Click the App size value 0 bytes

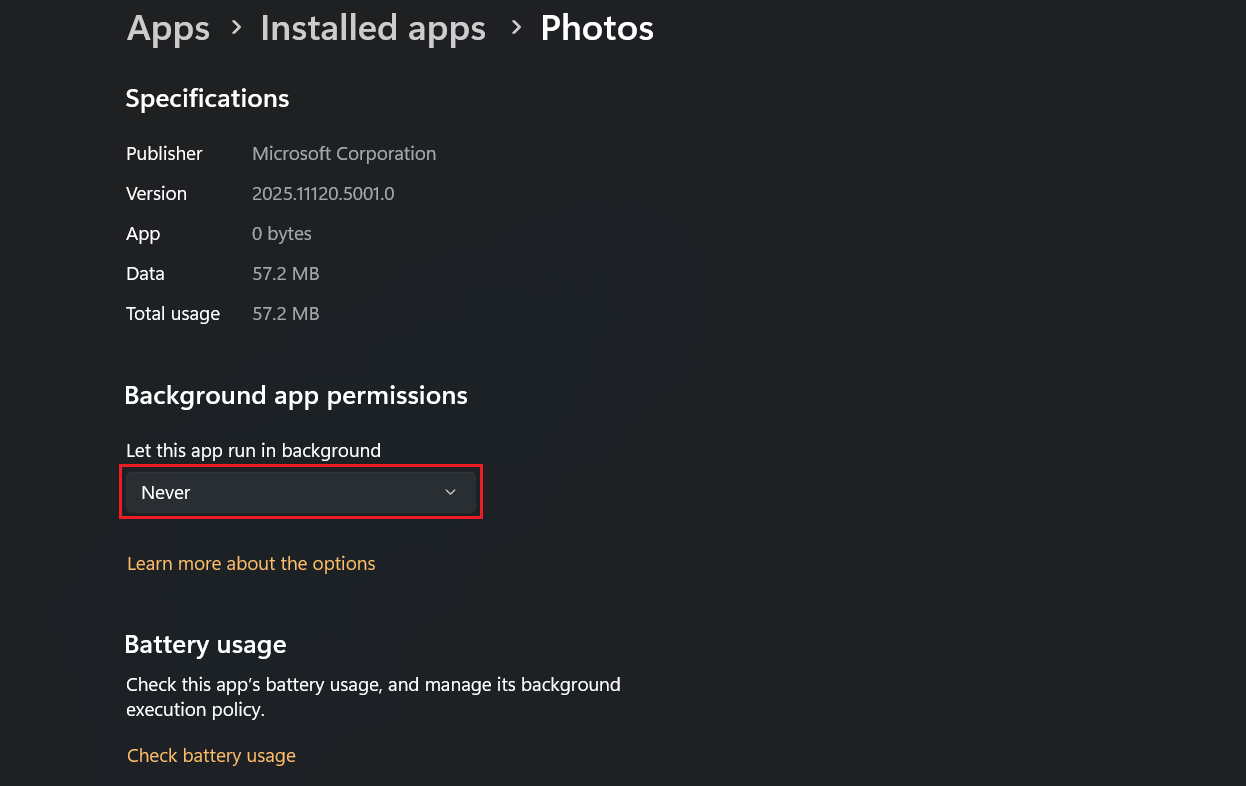point(282,234)
